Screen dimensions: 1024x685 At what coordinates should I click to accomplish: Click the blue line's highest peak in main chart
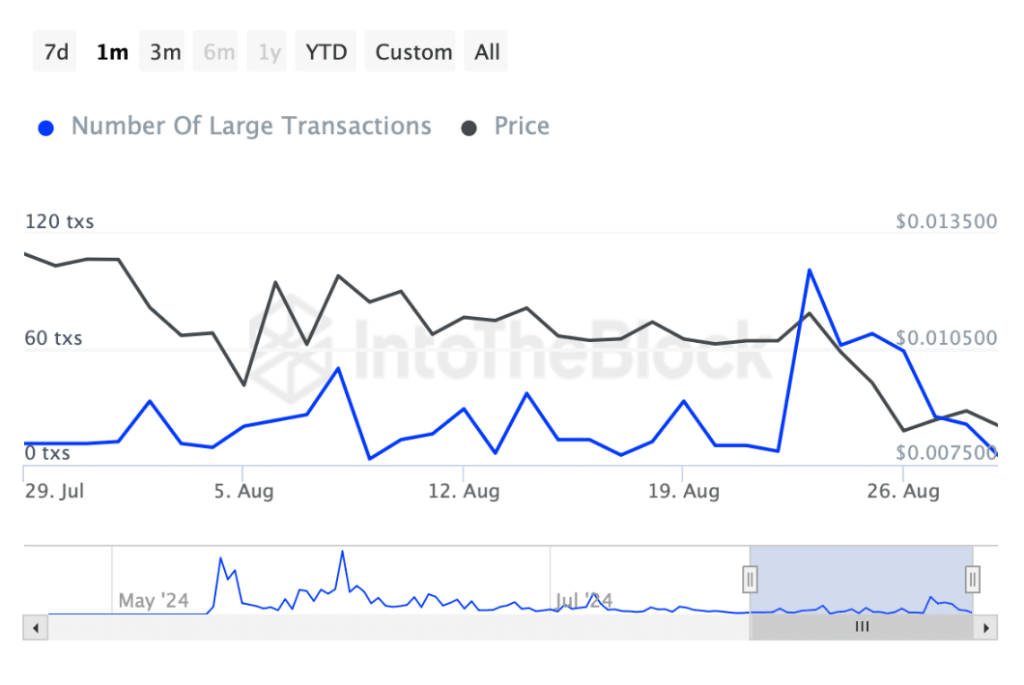808,270
